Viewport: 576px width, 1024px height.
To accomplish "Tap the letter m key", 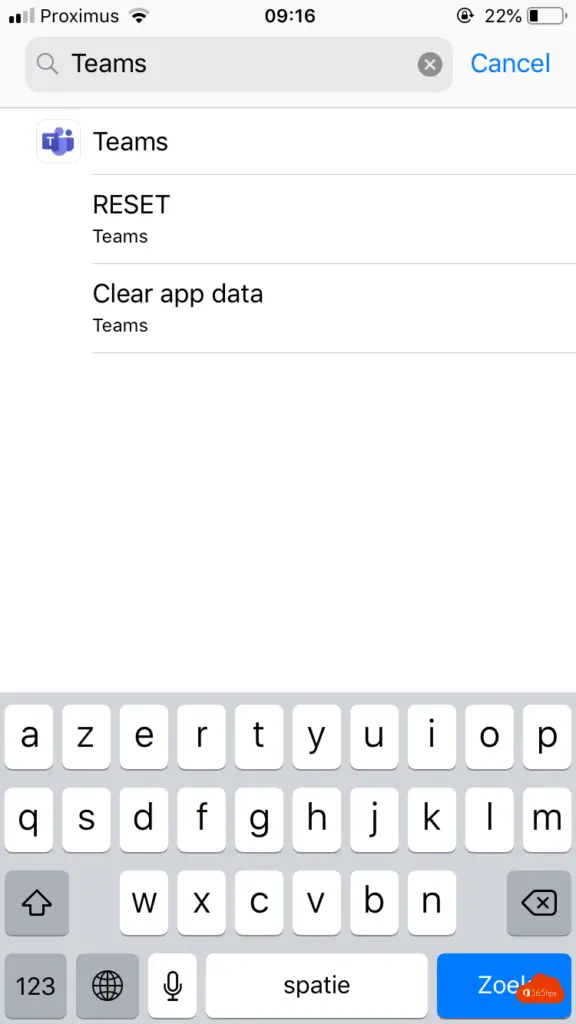I will click(x=547, y=820).
